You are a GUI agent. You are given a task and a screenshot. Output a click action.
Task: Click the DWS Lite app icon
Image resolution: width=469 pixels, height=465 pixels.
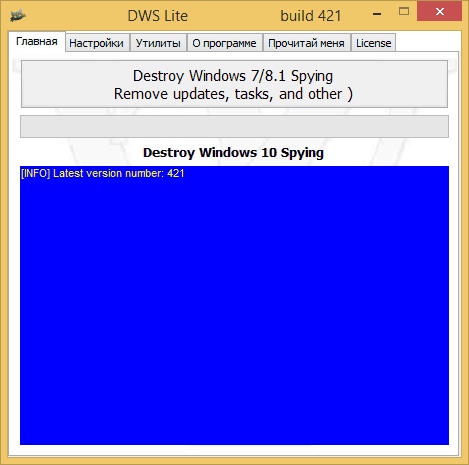tap(18, 15)
